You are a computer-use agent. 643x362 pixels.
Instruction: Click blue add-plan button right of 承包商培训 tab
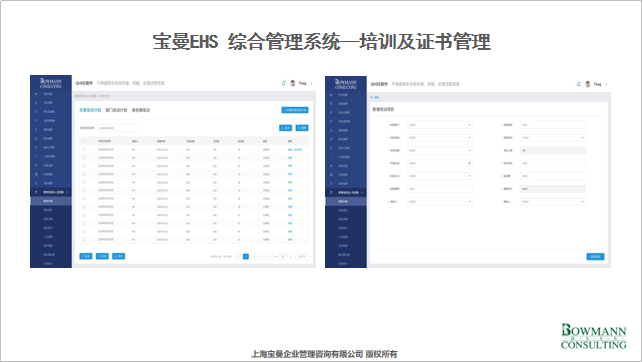coord(295,110)
